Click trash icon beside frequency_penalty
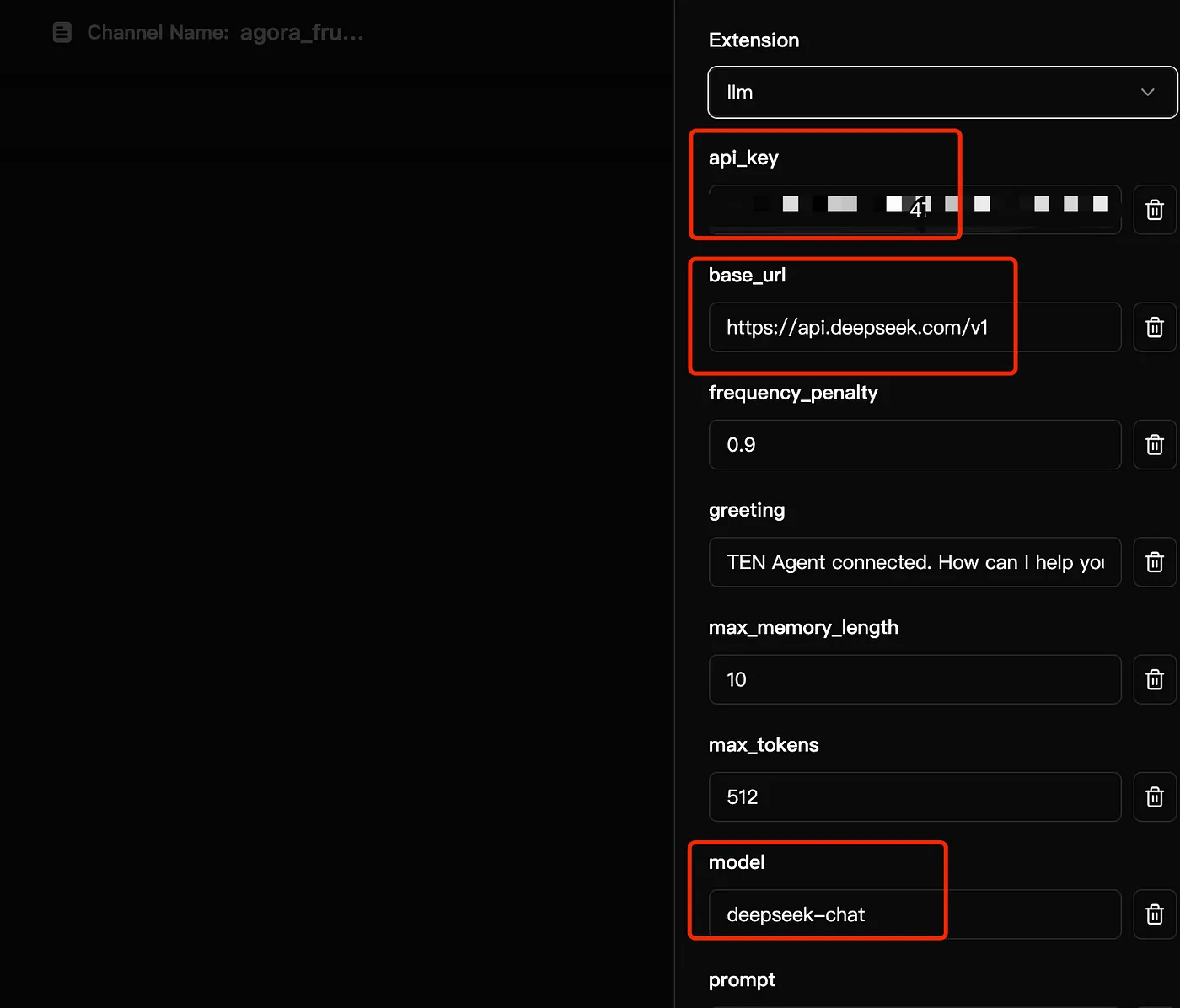 tap(1154, 445)
